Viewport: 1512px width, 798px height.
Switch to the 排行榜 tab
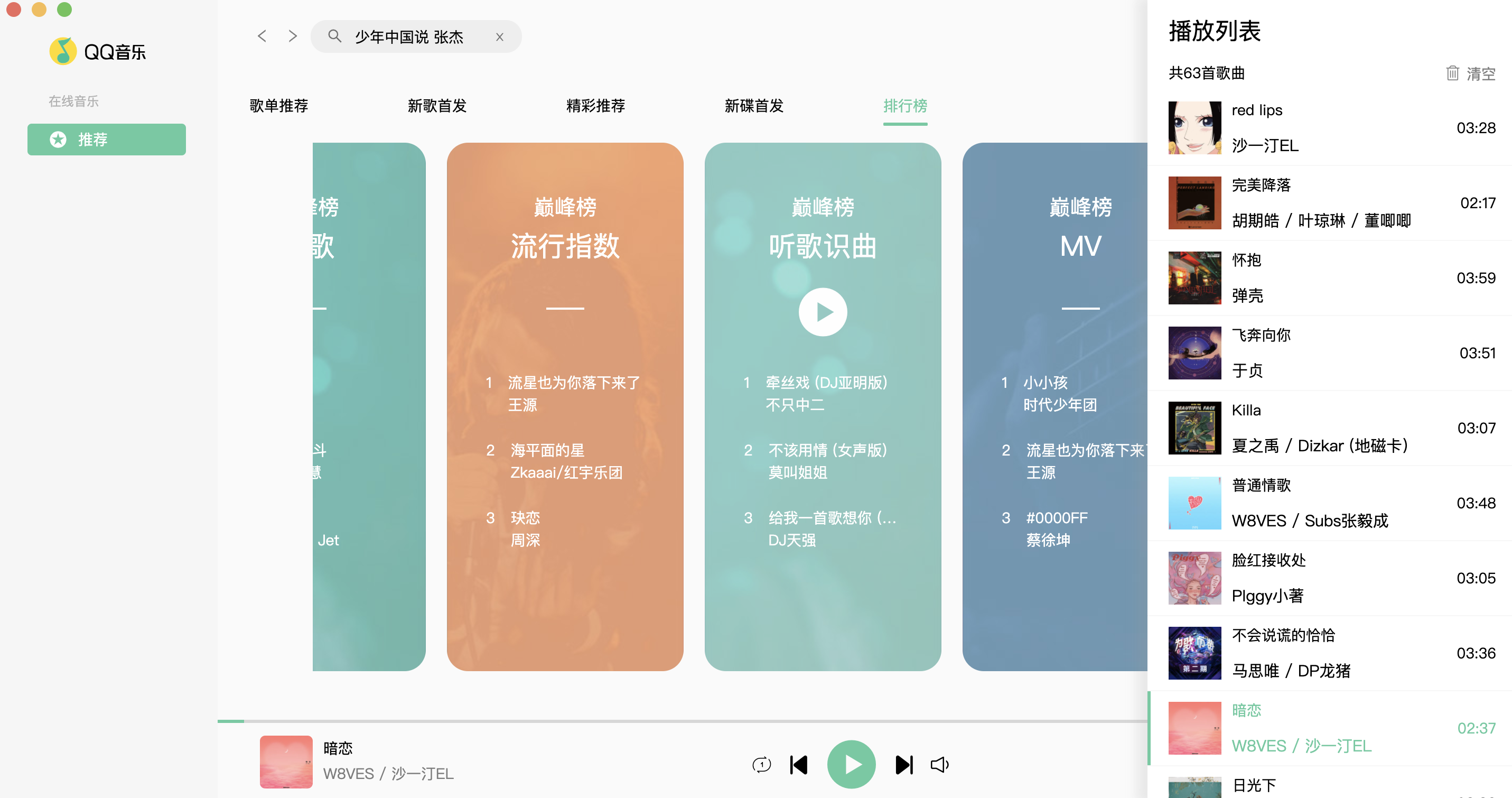point(905,106)
